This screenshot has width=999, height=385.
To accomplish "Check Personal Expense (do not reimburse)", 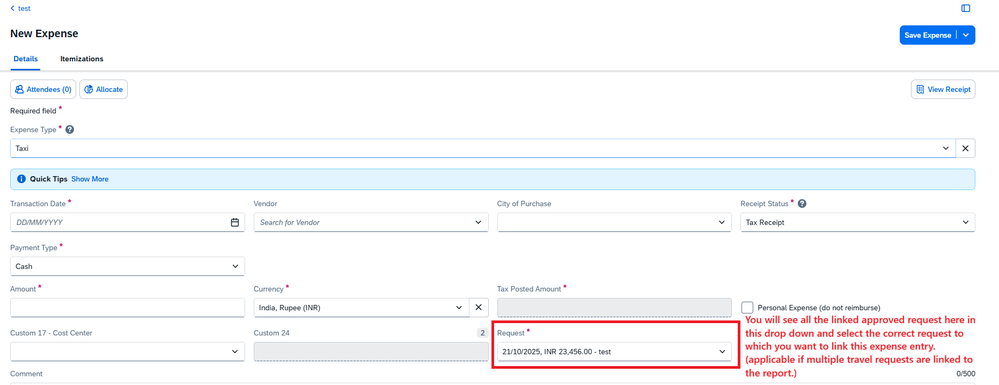I will (748, 307).
